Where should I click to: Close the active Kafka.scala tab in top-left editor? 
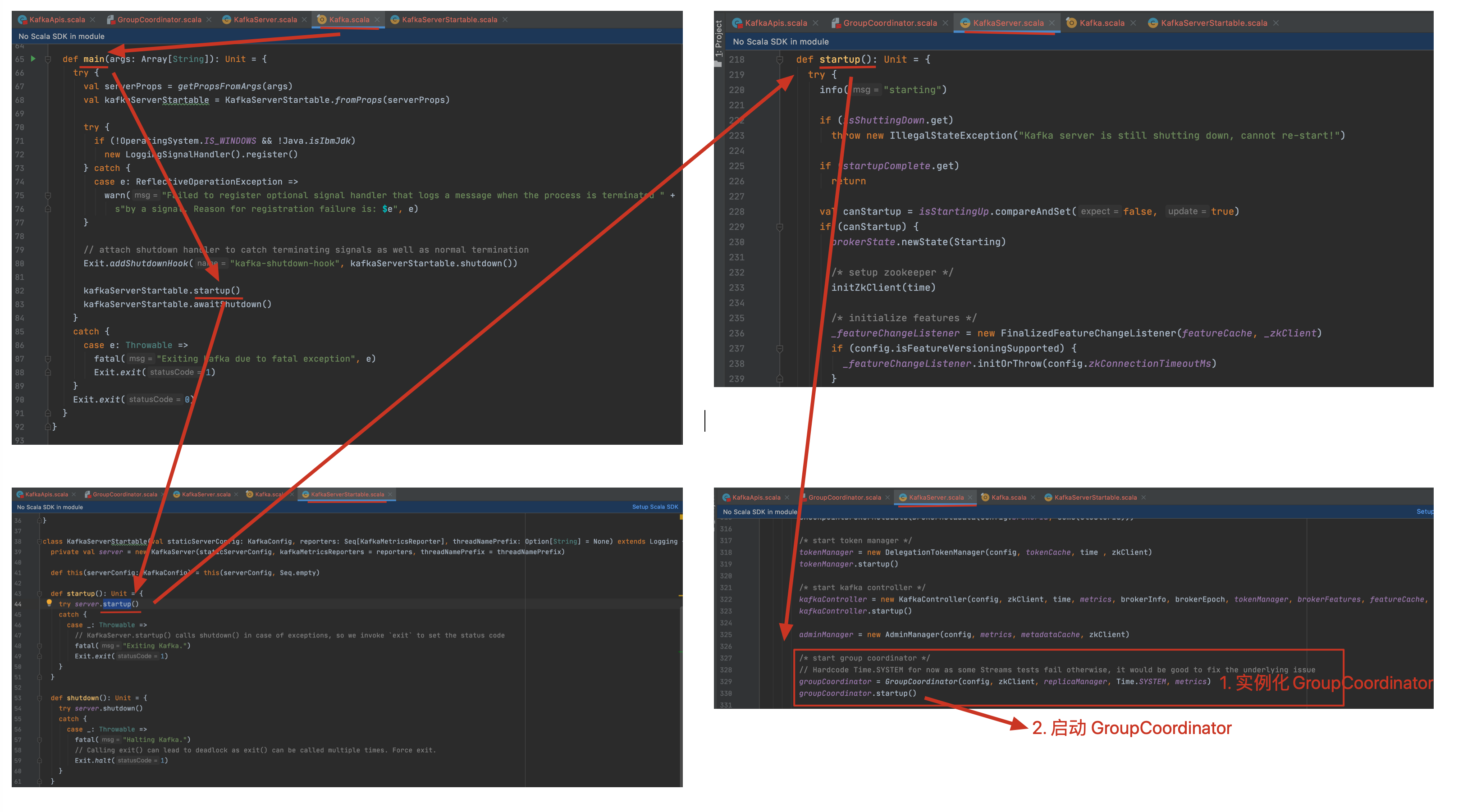377,19
